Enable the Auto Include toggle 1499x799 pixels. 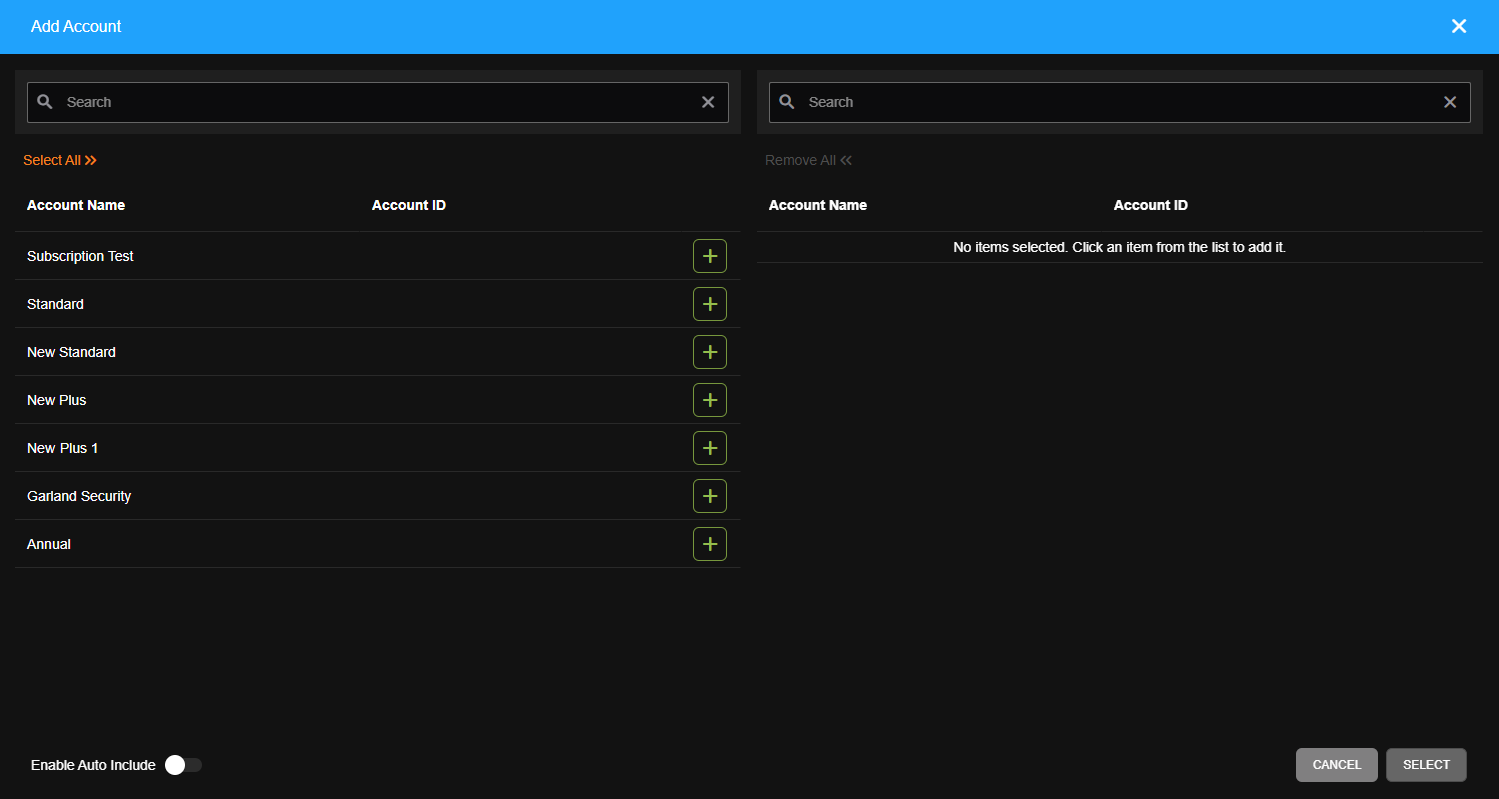[x=183, y=765]
